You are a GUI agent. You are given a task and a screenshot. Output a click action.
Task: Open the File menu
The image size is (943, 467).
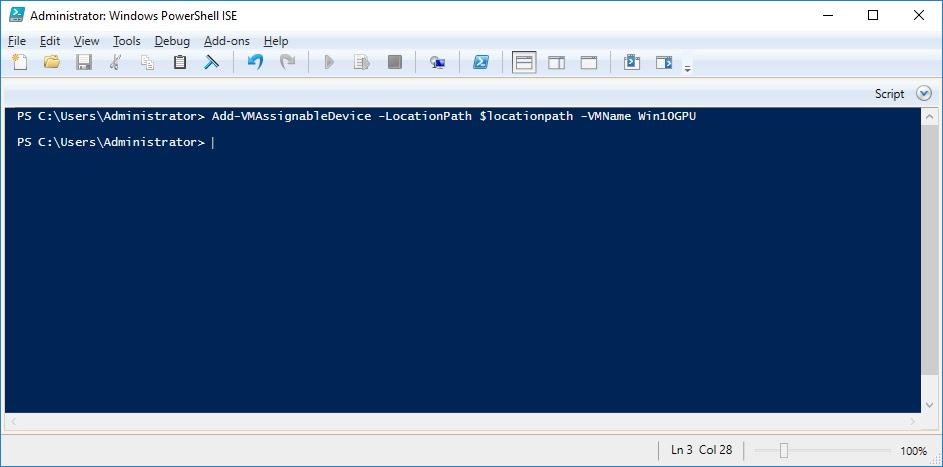[17, 41]
